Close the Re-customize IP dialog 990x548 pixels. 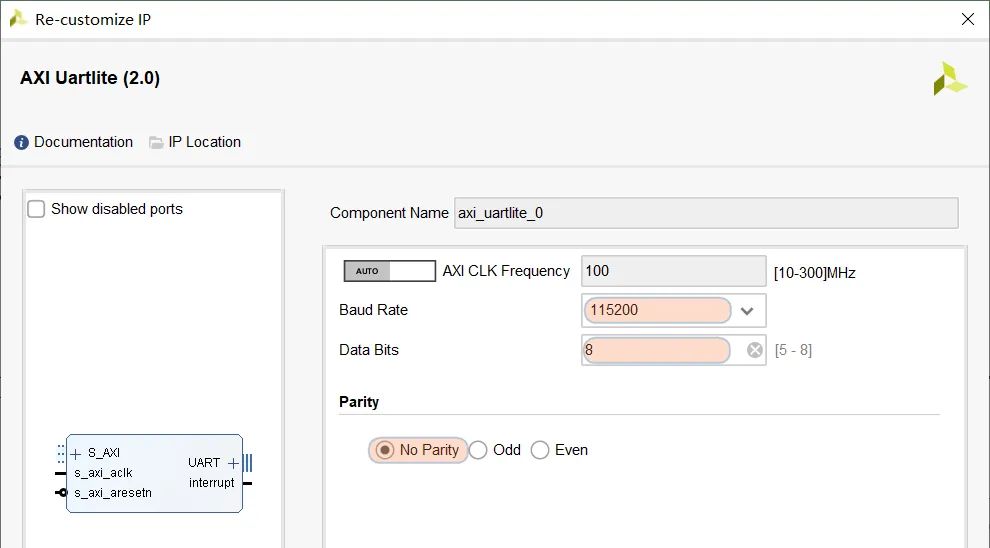pyautogui.click(x=967, y=20)
